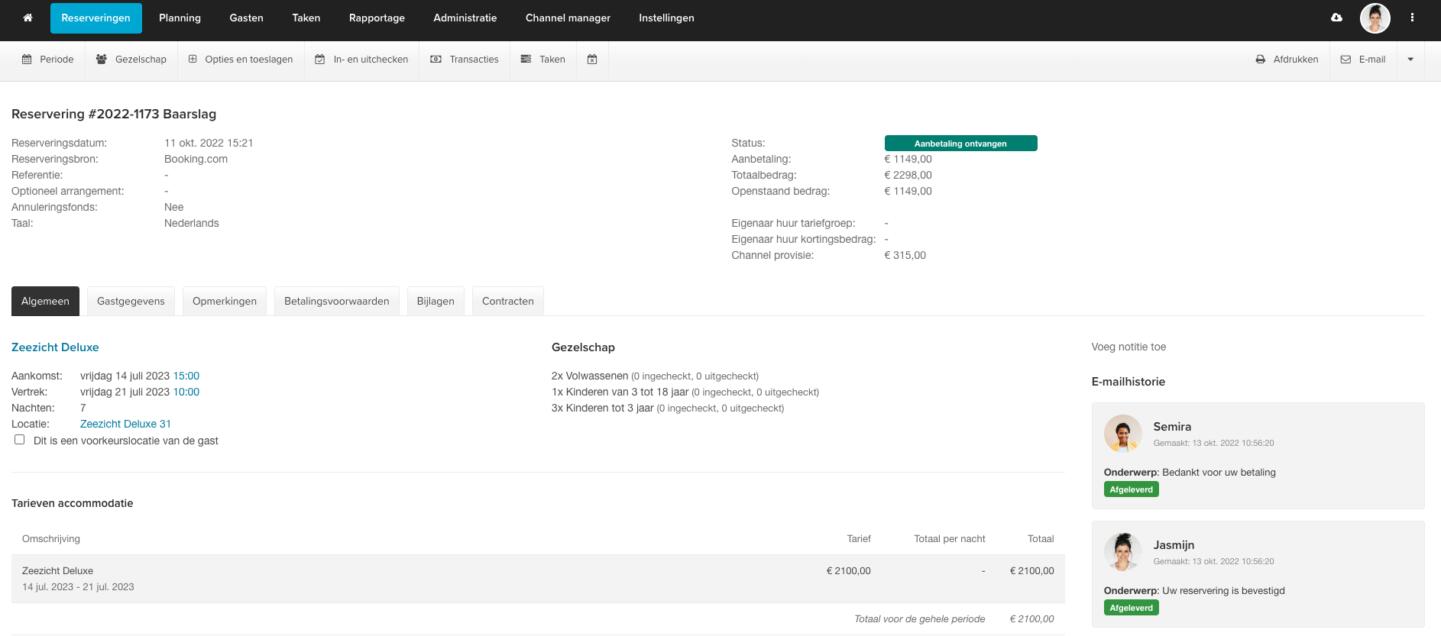
Task: Click the Zeezicht Deluxe 31 location link
Action: [125, 424]
